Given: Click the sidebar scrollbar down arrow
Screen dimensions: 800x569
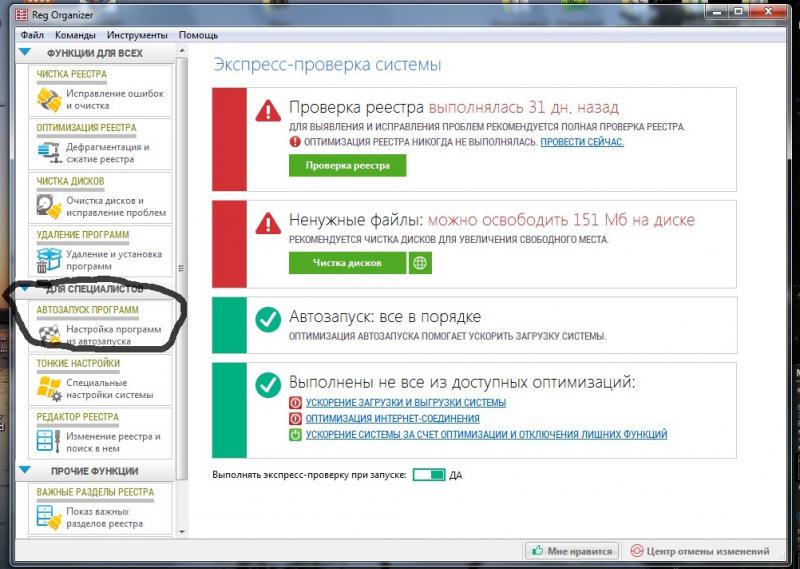Looking at the screenshot, I should coord(182,532).
